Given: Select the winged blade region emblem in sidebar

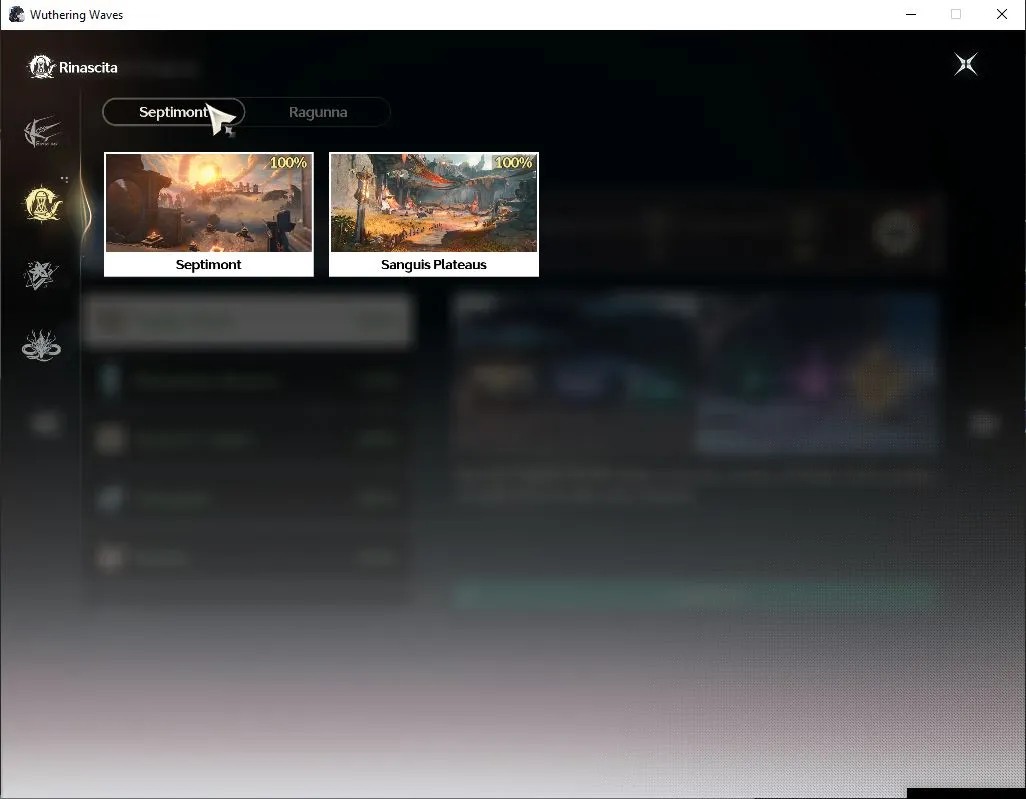Looking at the screenshot, I should 43,132.
